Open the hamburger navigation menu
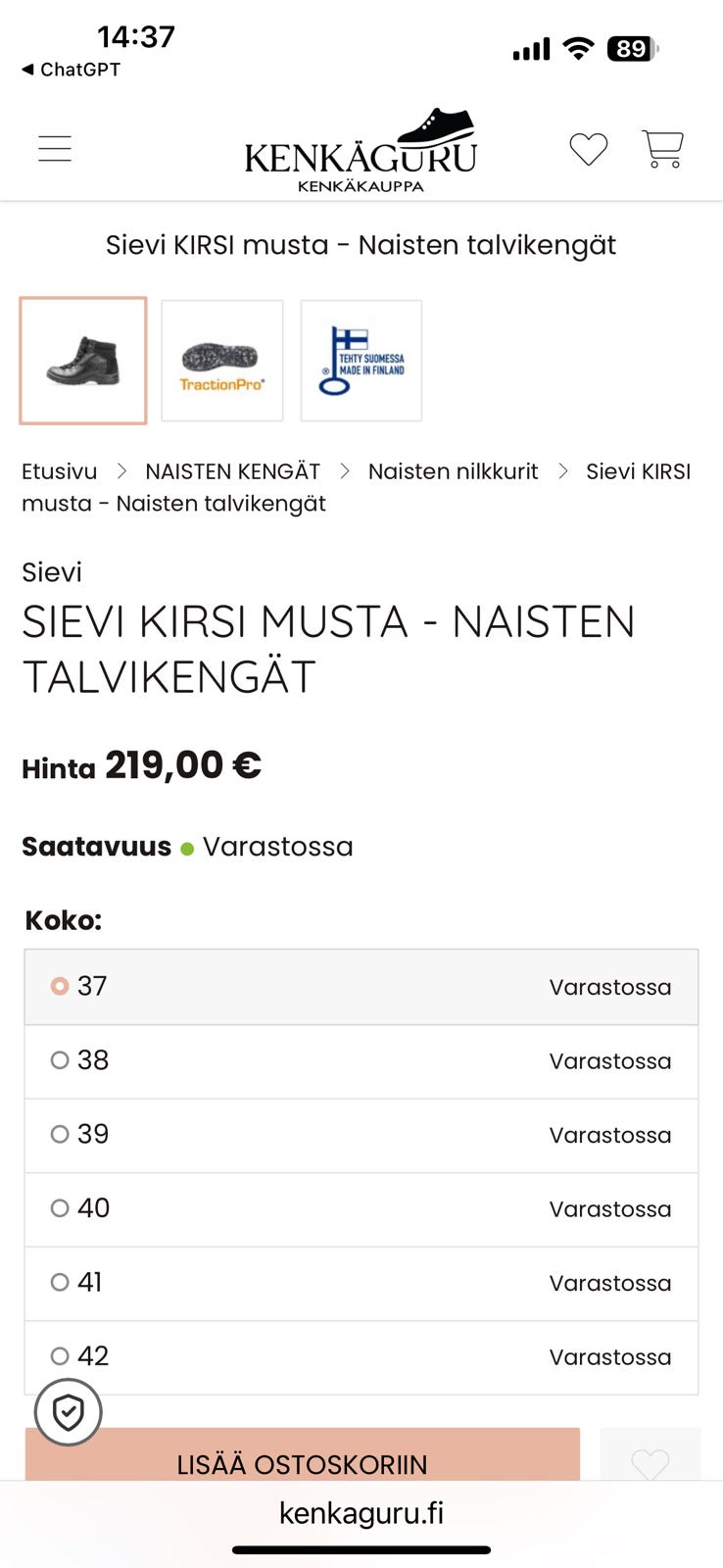The height and width of the screenshot is (1568, 723). [x=54, y=148]
